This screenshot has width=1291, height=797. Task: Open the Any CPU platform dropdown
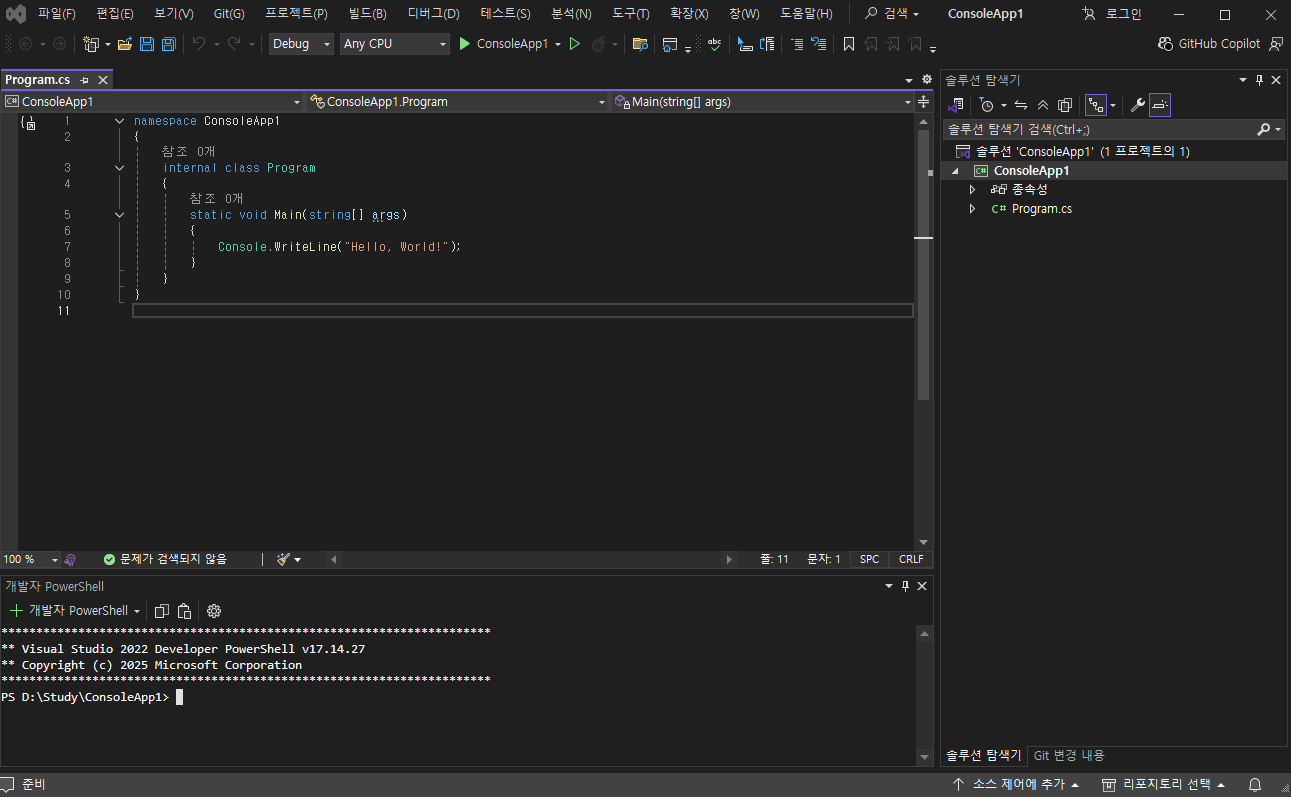click(x=394, y=44)
